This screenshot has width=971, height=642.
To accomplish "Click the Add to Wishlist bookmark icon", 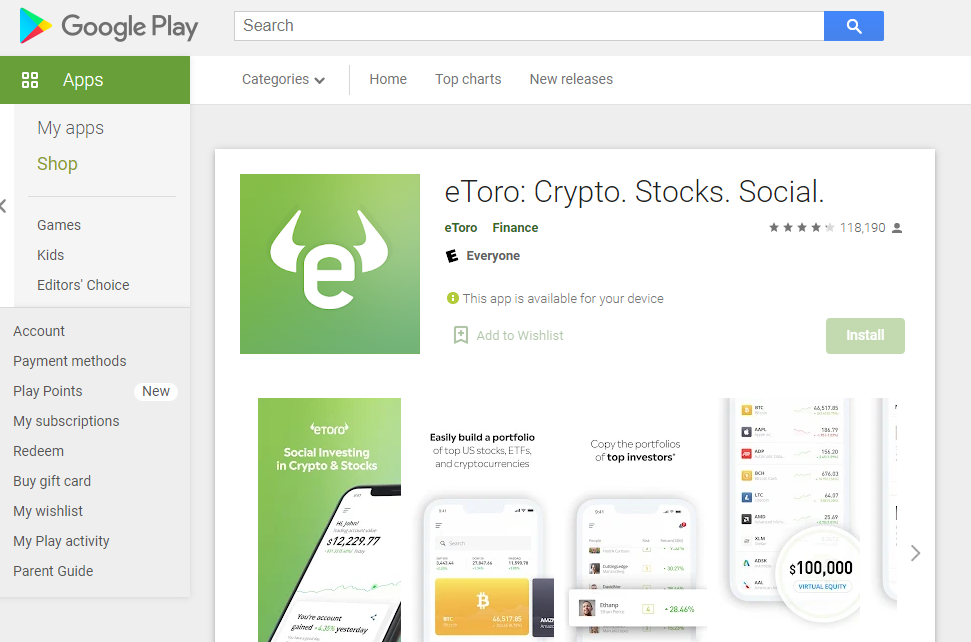I will click(461, 335).
